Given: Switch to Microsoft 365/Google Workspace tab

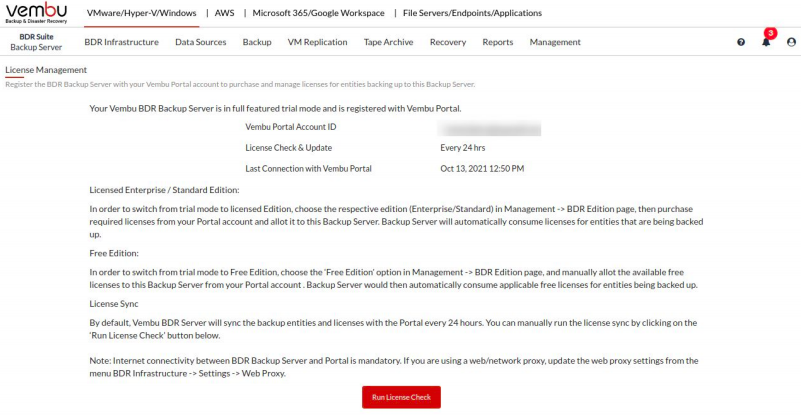Looking at the screenshot, I should (x=318, y=13).
